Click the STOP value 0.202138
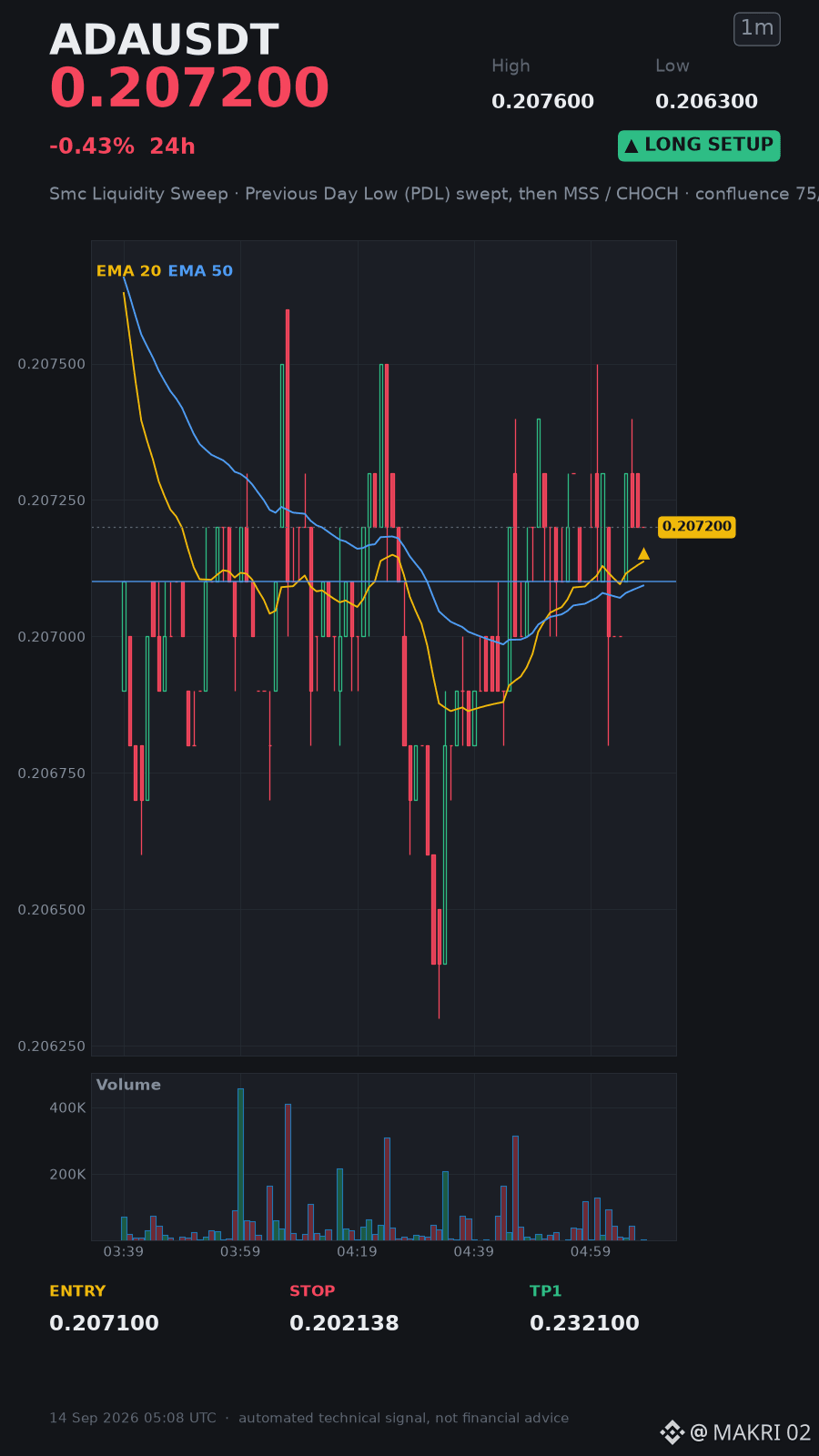 click(344, 1323)
